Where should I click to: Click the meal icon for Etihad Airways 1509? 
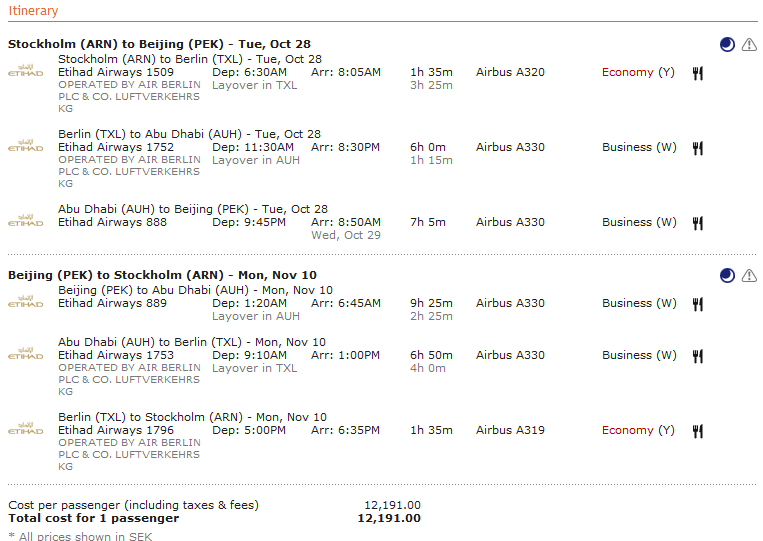(698, 73)
